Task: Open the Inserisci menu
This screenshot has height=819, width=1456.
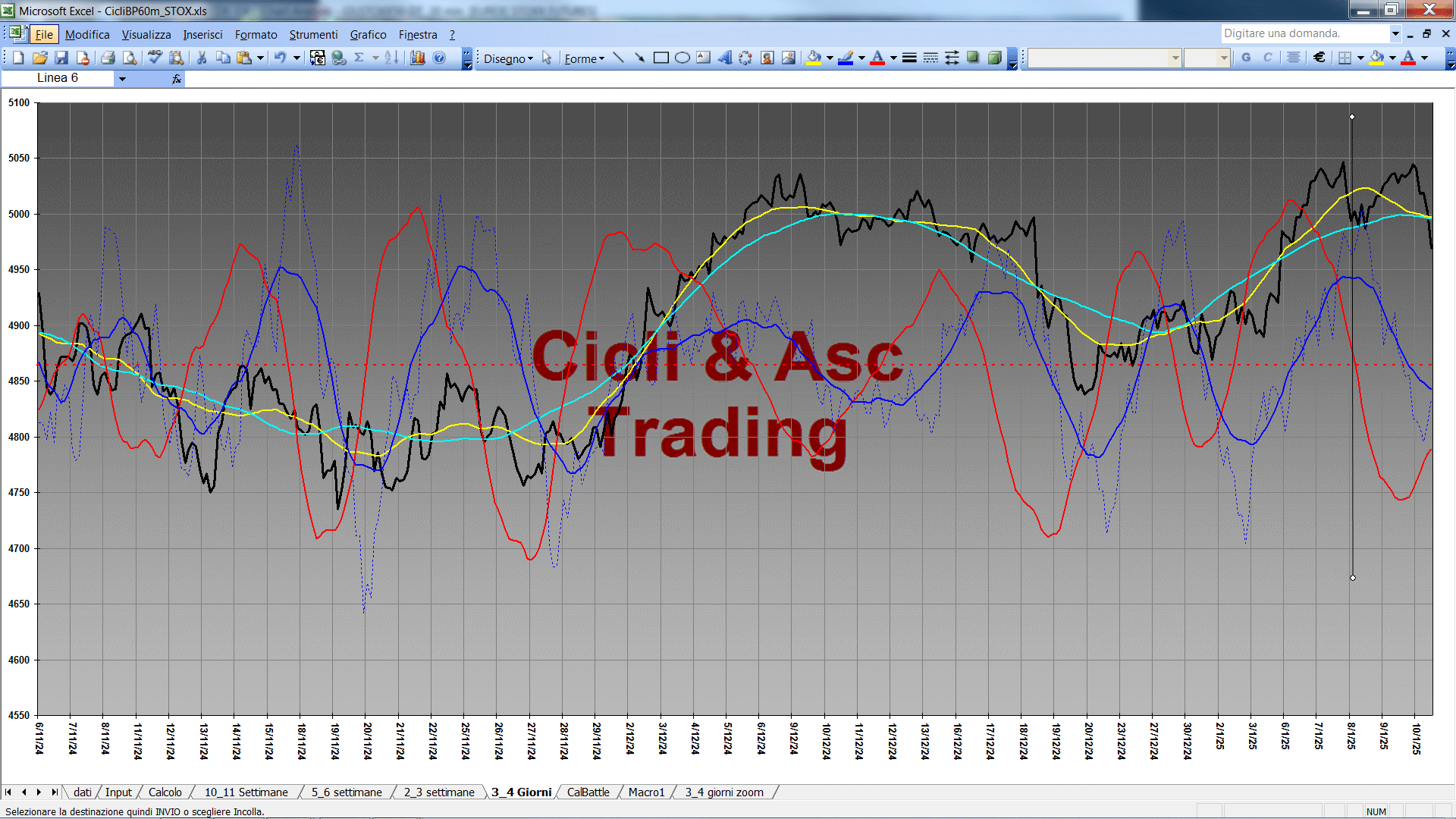Action: pos(202,34)
